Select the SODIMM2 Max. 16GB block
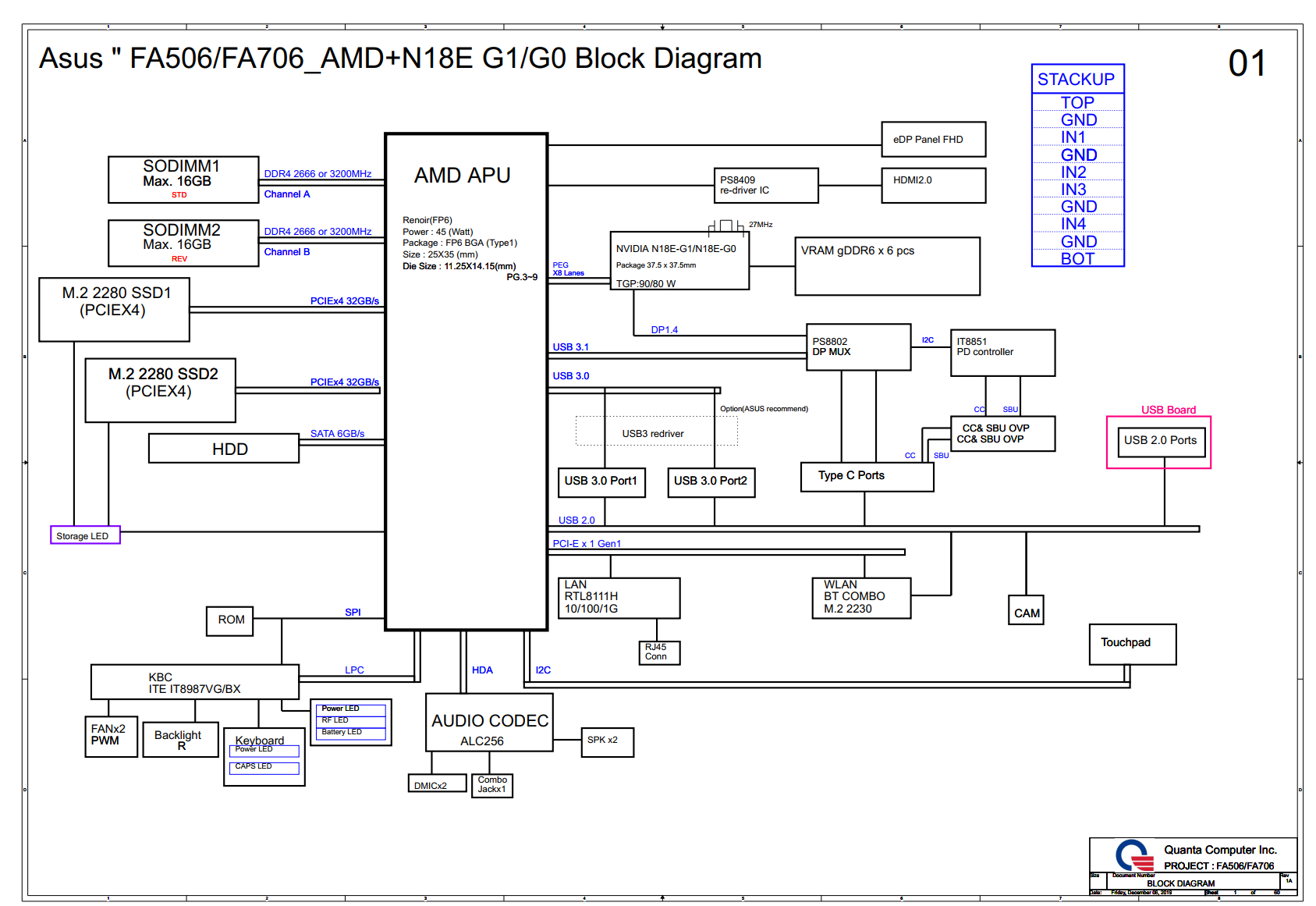The width and height of the screenshot is (1316, 906). pyautogui.click(x=183, y=243)
